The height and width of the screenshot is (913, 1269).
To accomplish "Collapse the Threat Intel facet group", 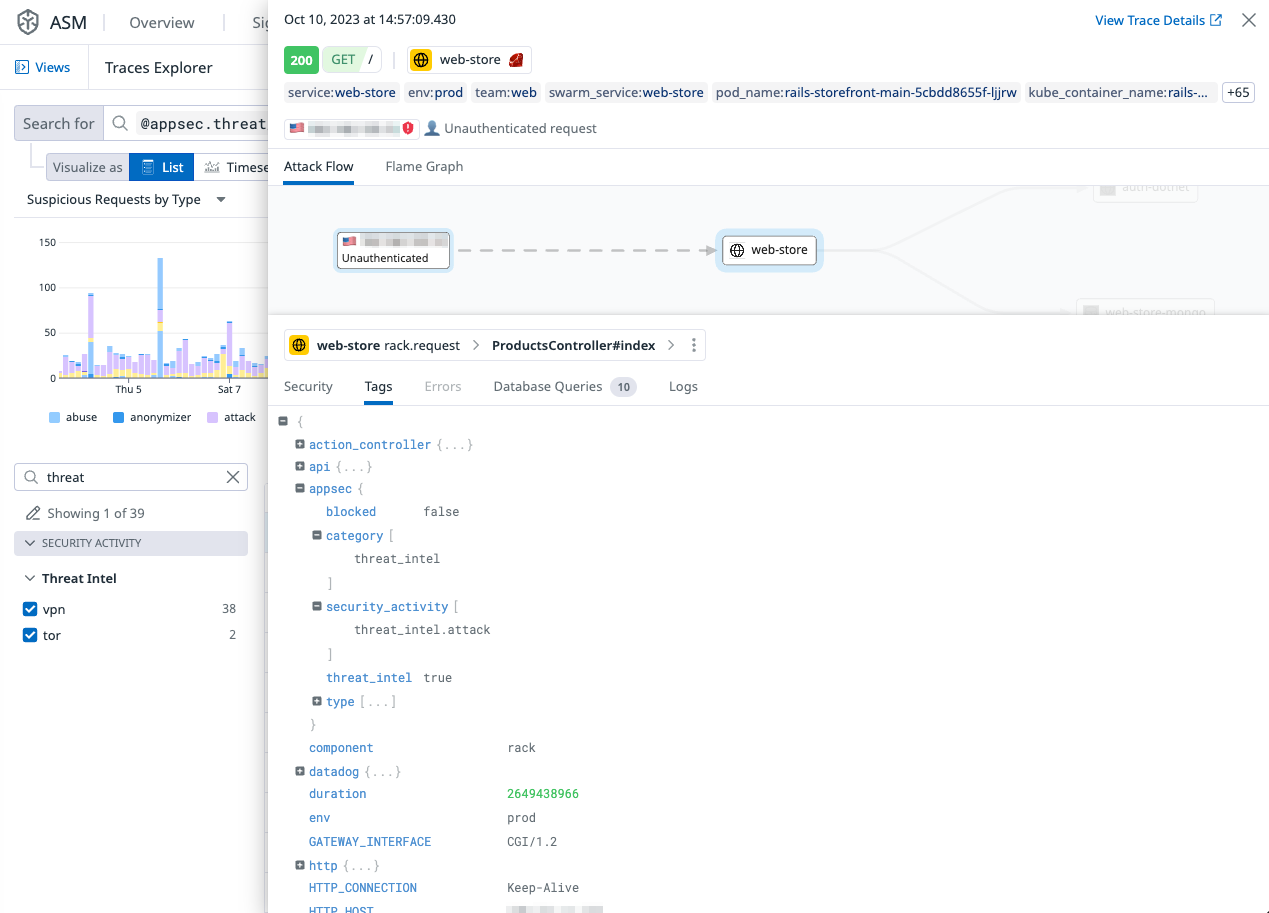I will tap(30, 578).
